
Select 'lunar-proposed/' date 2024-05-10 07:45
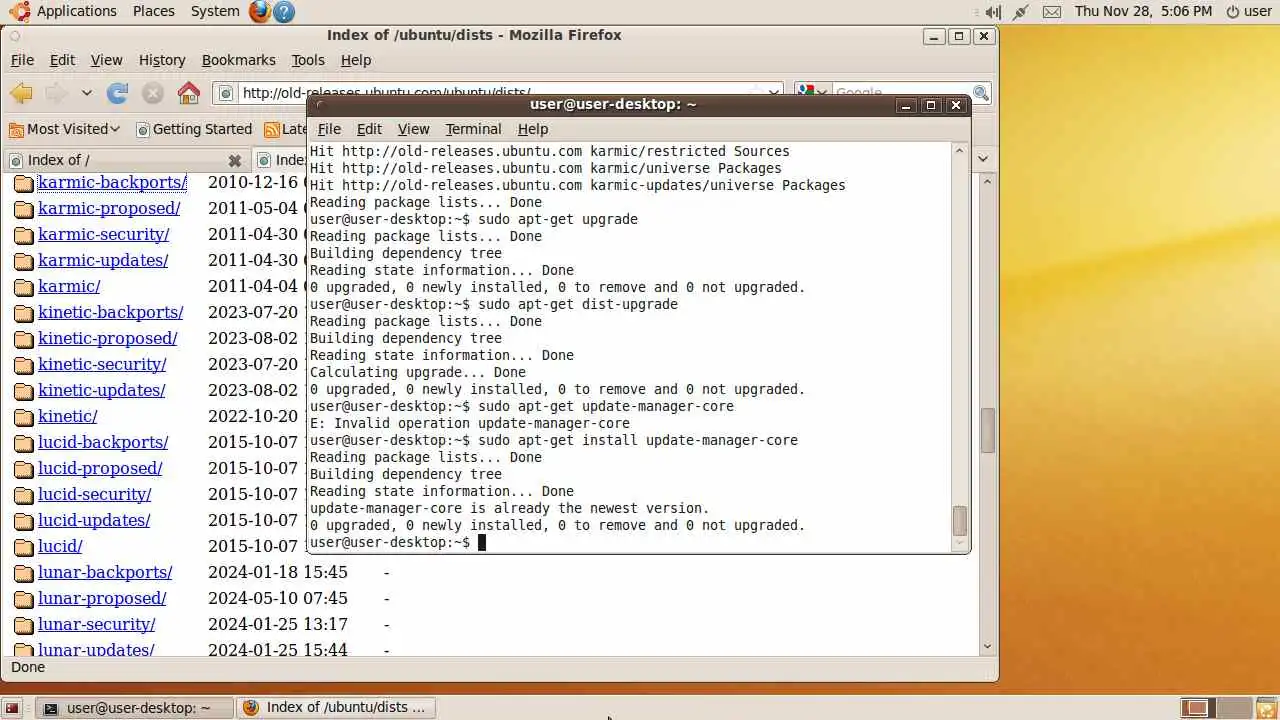click(x=278, y=598)
